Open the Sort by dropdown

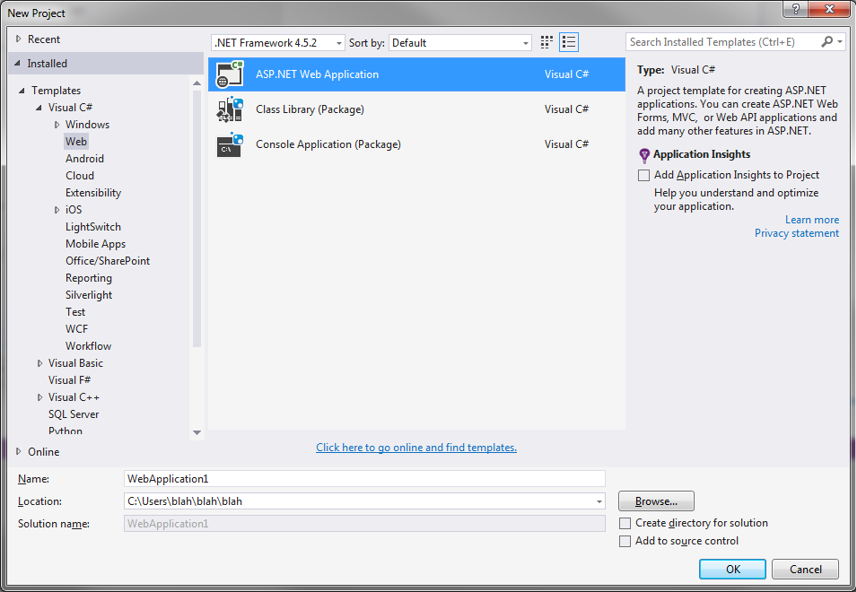pos(460,43)
